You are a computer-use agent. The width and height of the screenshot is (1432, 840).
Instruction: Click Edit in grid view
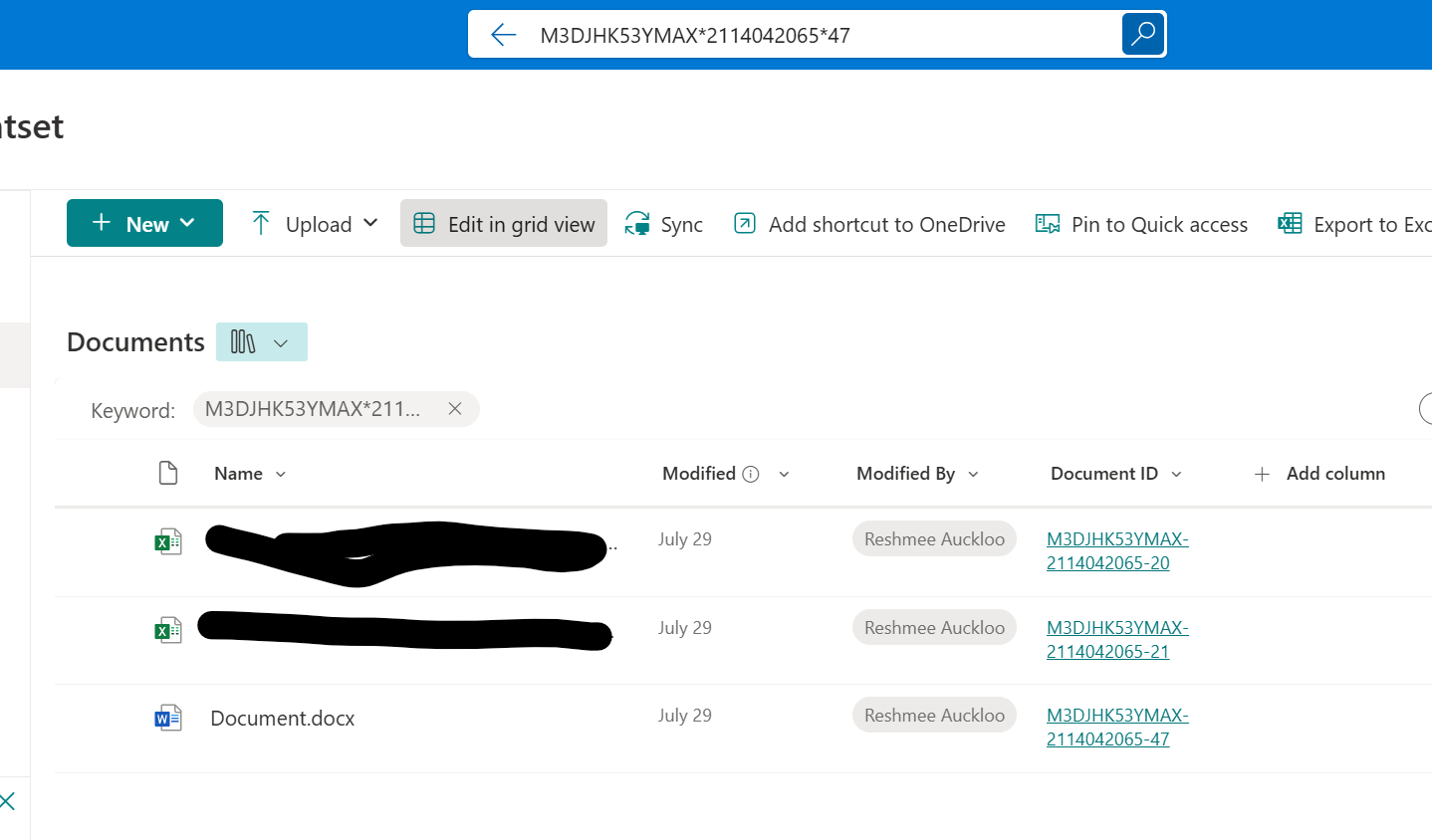504,224
